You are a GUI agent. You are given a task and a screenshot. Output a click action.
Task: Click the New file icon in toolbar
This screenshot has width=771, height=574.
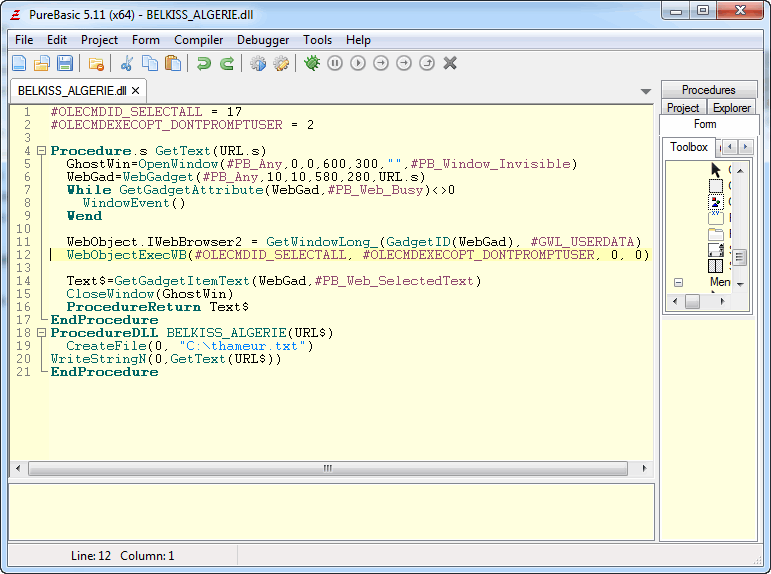point(19,64)
